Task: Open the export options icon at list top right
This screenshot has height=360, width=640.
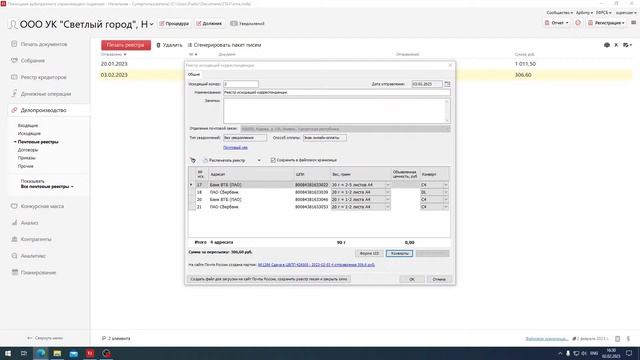Action: pos(627,45)
